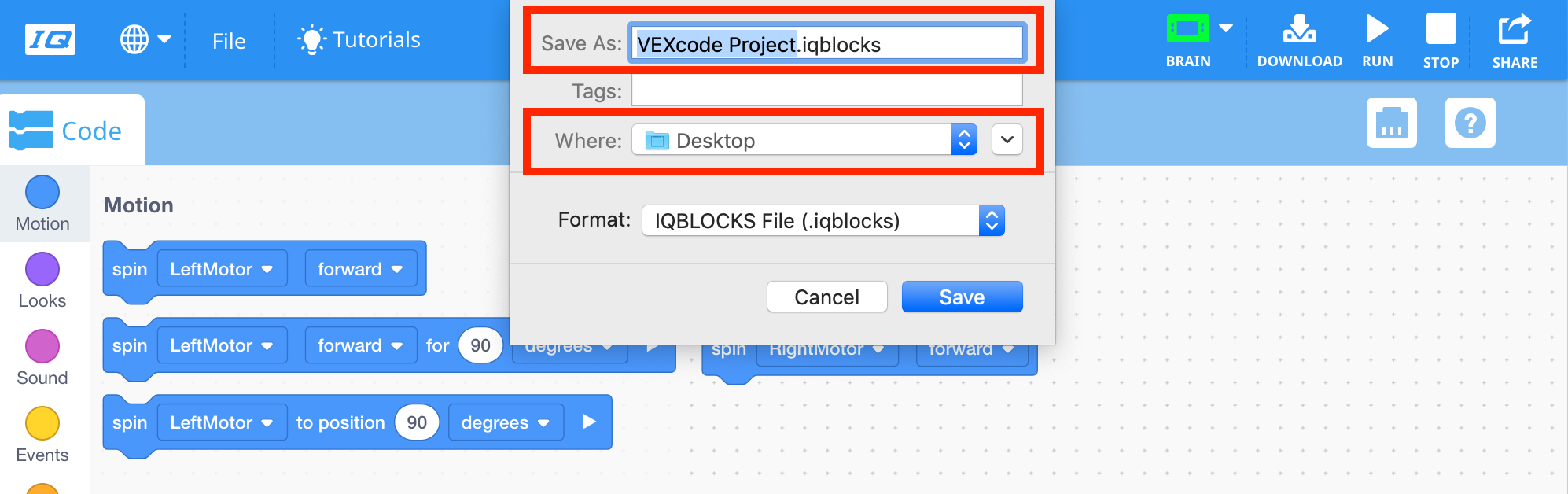The width and height of the screenshot is (1568, 494).
Task: Click the Cancel button
Action: pyautogui.click(x=826, y=297)
